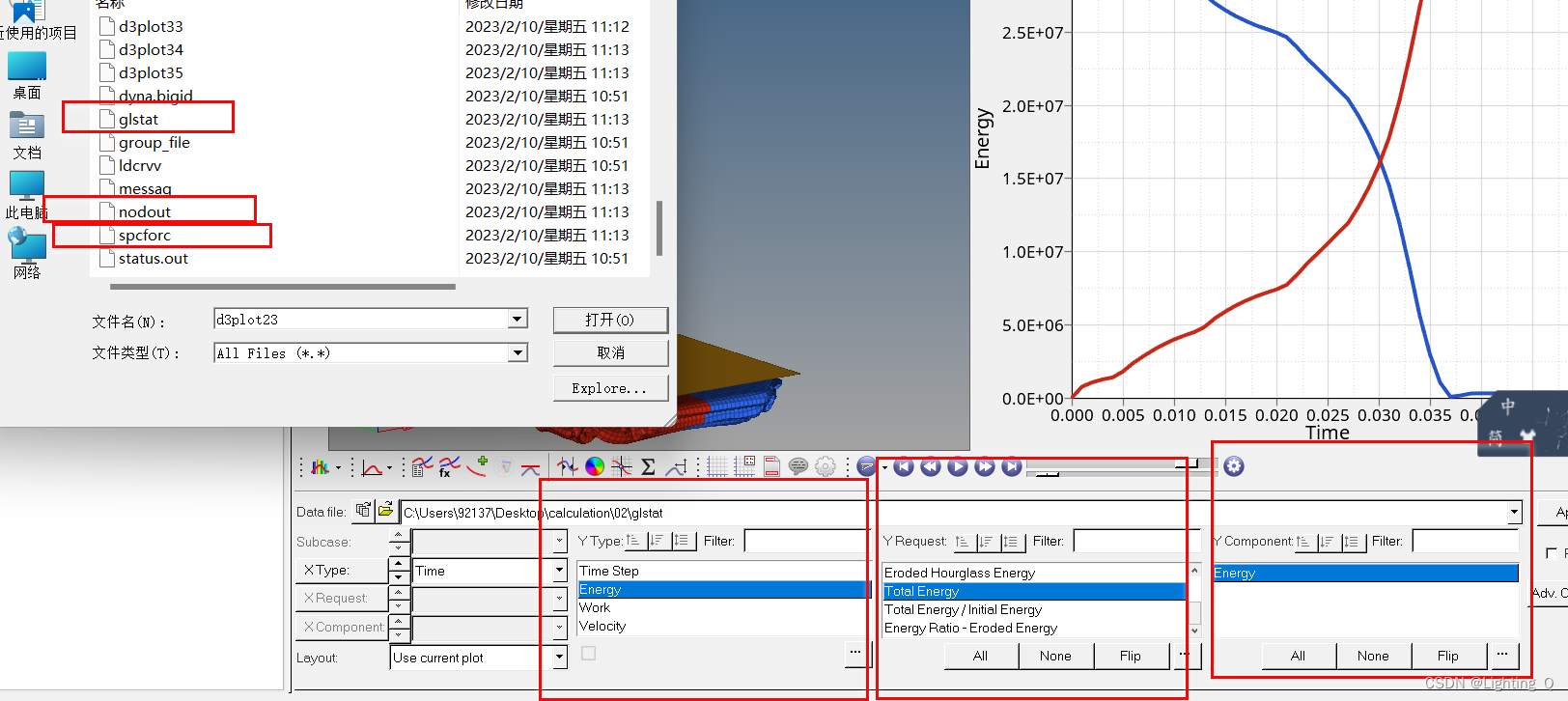Open the file name d3plot23 dropdown
The height and width of the screenshot is (701, 1568).
[518, 319]
